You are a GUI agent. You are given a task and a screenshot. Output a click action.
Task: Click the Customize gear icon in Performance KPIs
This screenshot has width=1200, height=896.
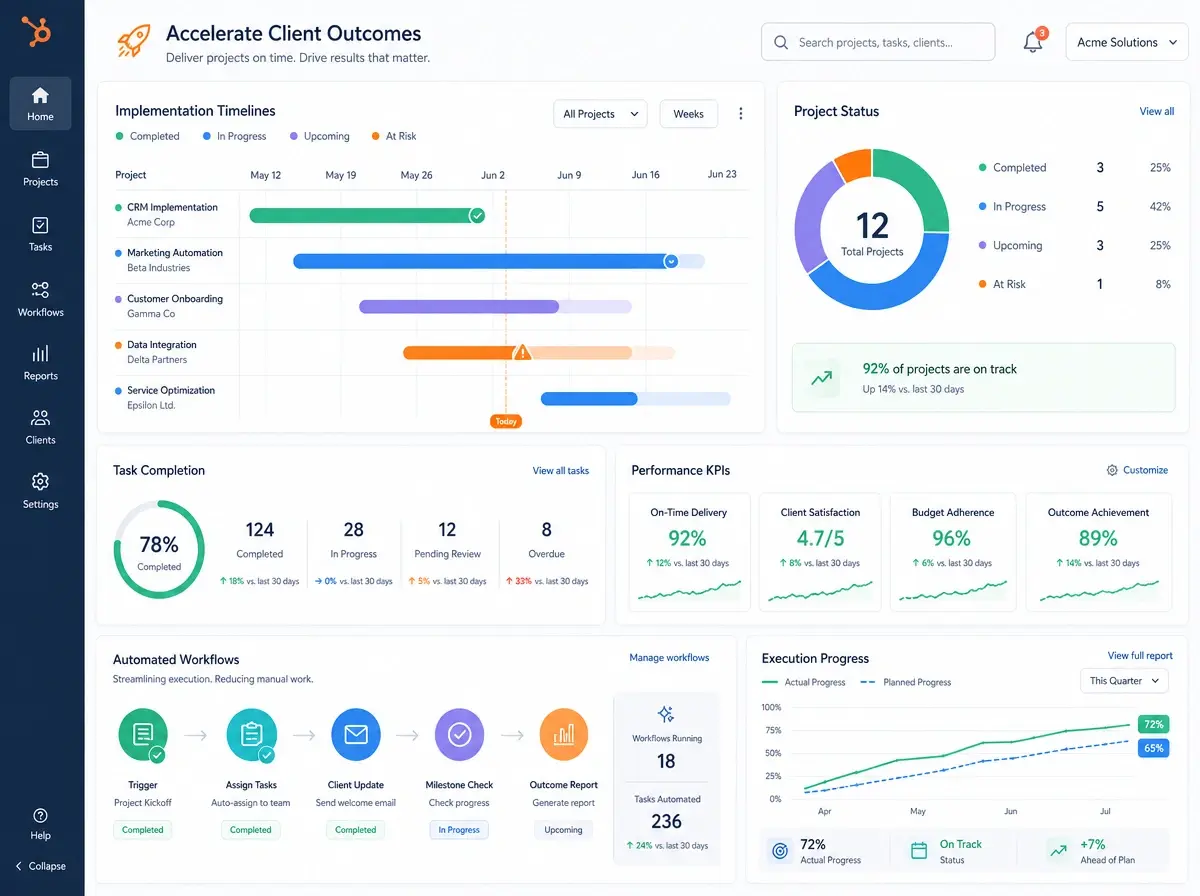(1112, 470)
